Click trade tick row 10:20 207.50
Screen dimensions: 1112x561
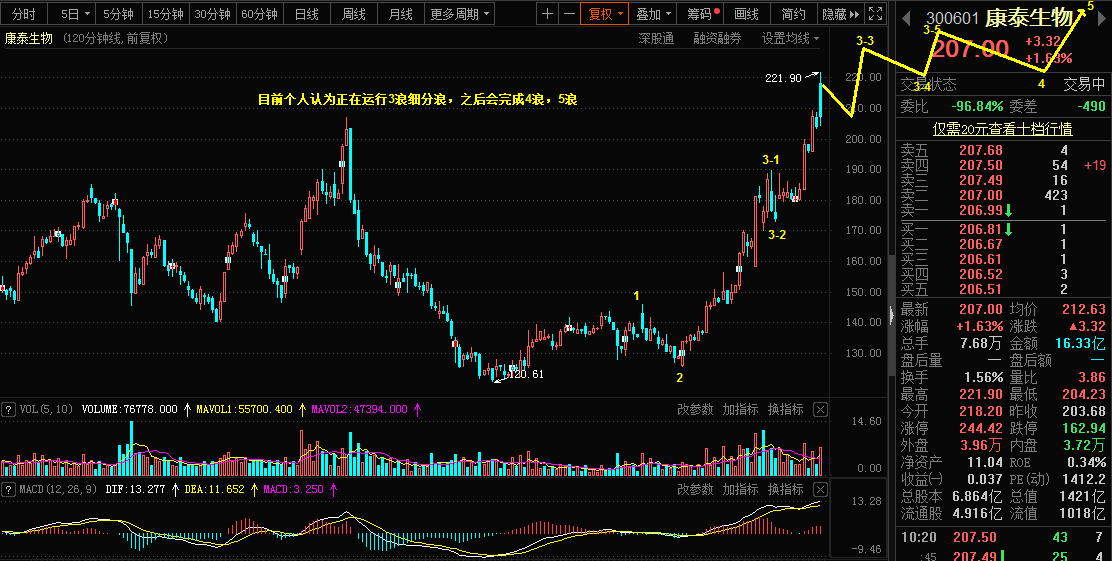1003,538
